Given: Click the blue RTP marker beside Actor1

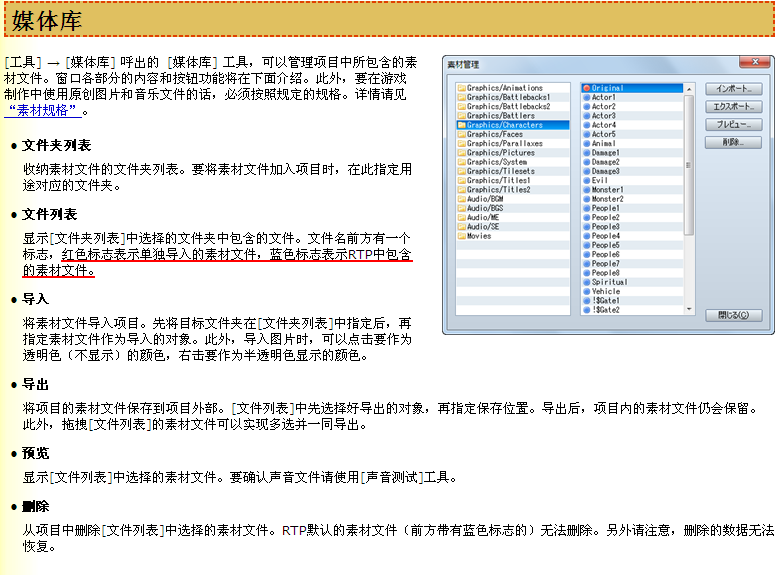Looking at the screenshot, I should tap(586, 97).
